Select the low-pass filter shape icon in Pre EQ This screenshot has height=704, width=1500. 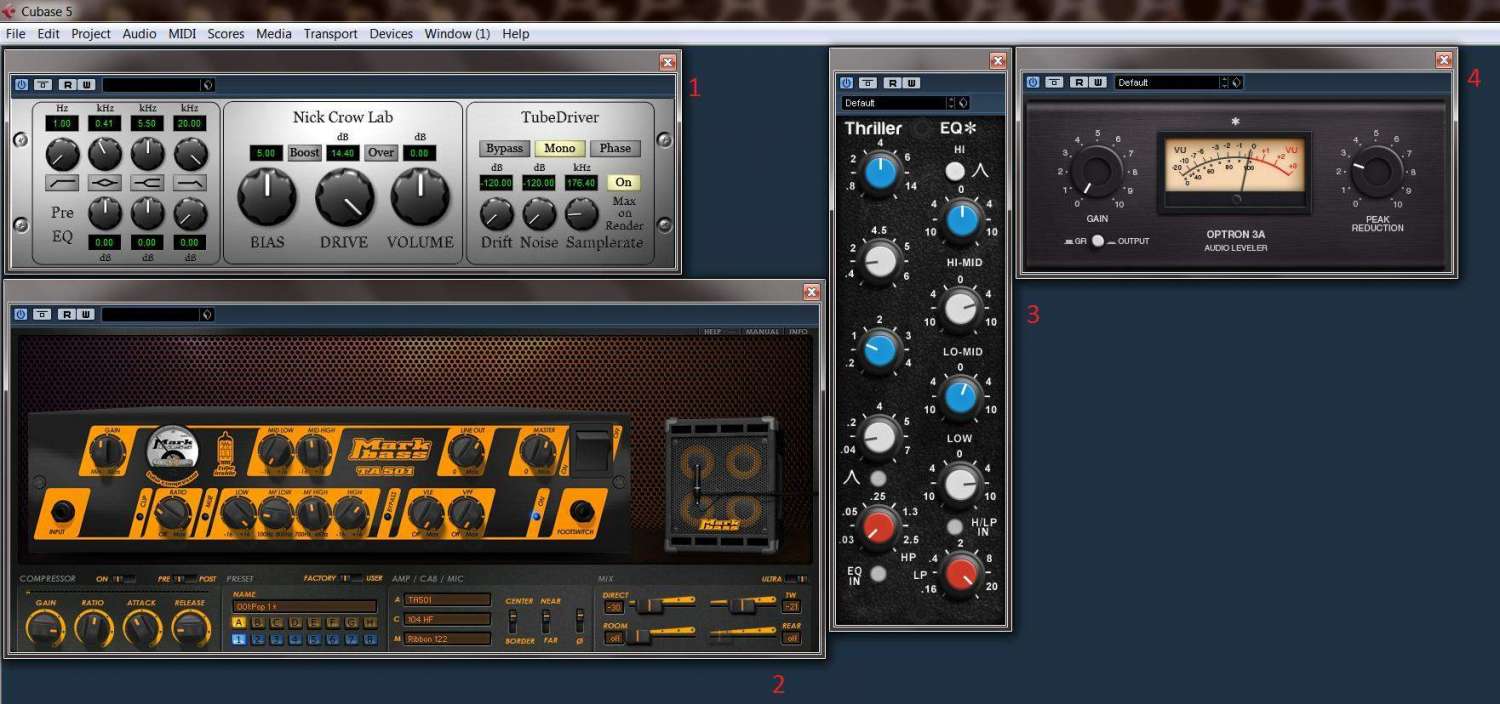(190, 182)
